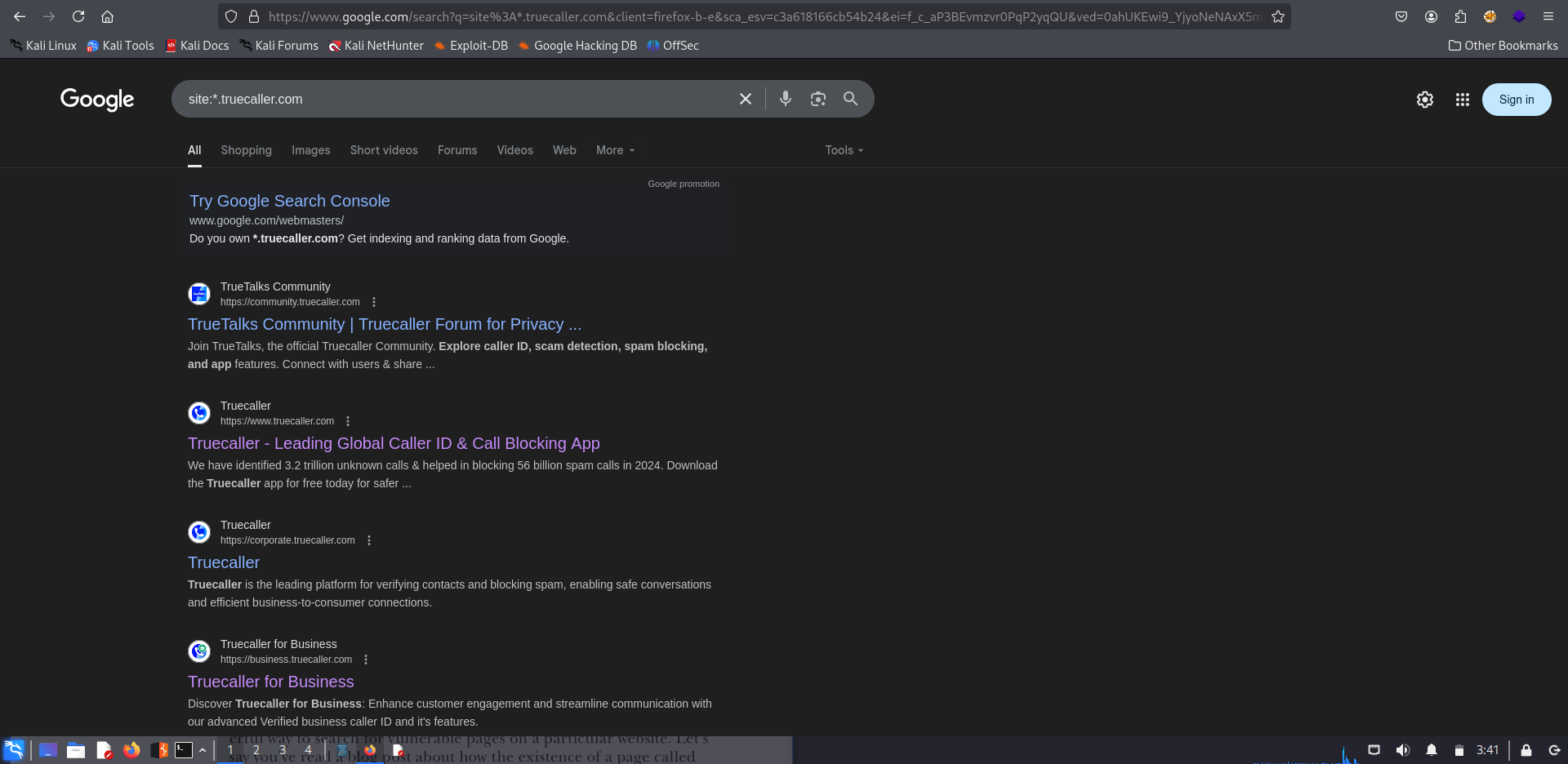Lock the screen from the panel
Image resolution: width=1568 pixels, height=764 pixels.
[x=1526, y=750]
